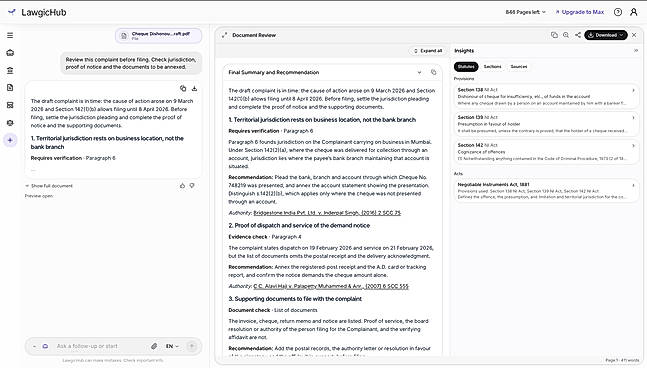
Task: Expand the Show full document toggle
Action: [49, 186]
